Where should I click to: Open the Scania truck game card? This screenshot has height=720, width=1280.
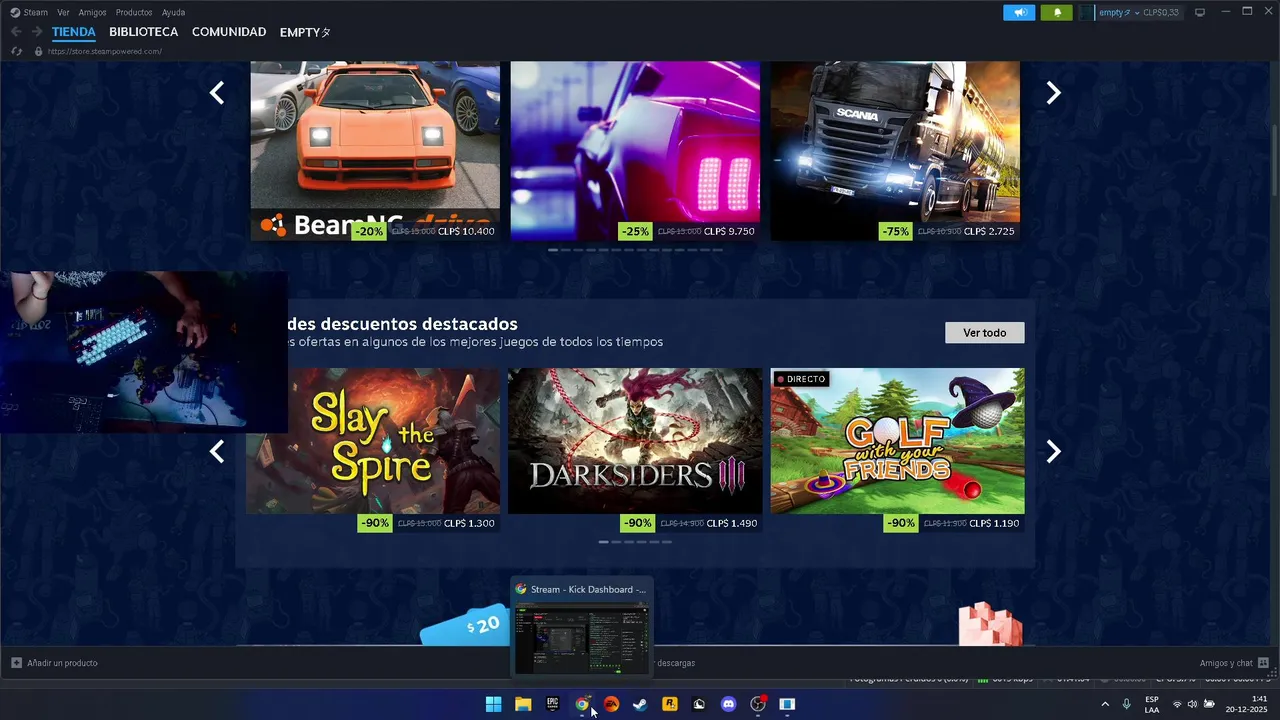click(x=895, y=150)
